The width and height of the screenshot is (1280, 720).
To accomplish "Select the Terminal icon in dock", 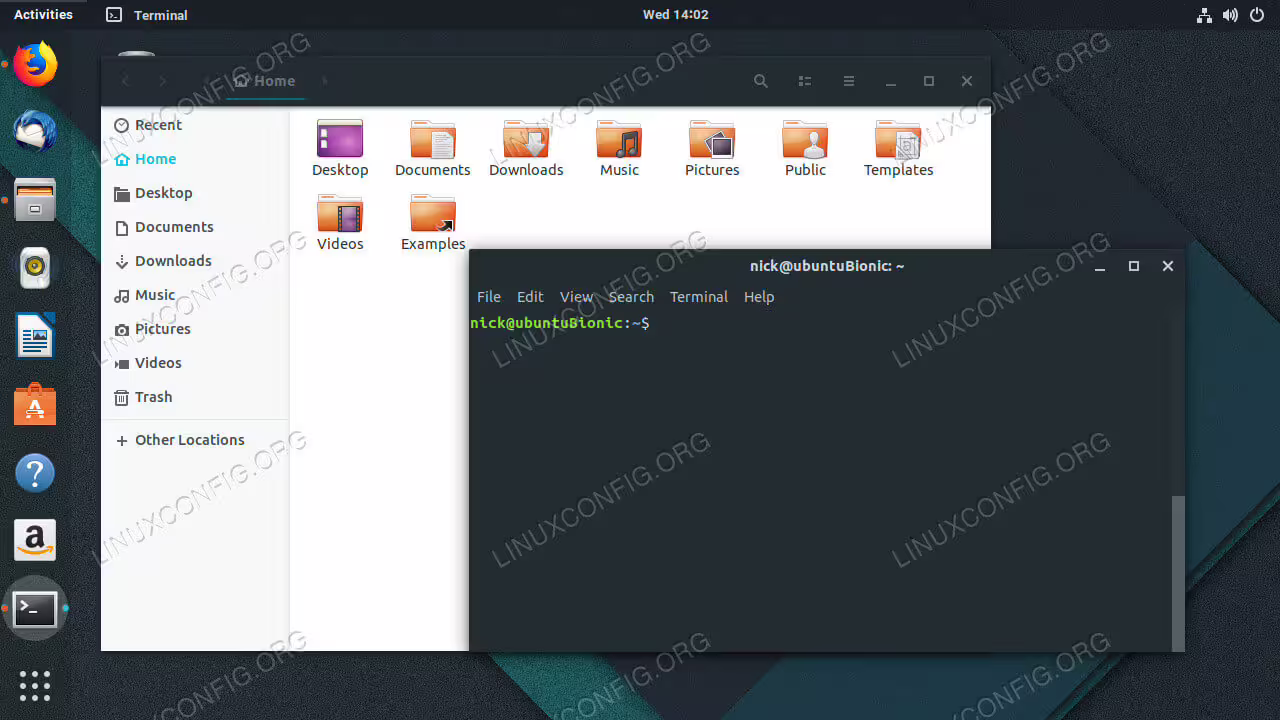I will (x=35, y=608).
